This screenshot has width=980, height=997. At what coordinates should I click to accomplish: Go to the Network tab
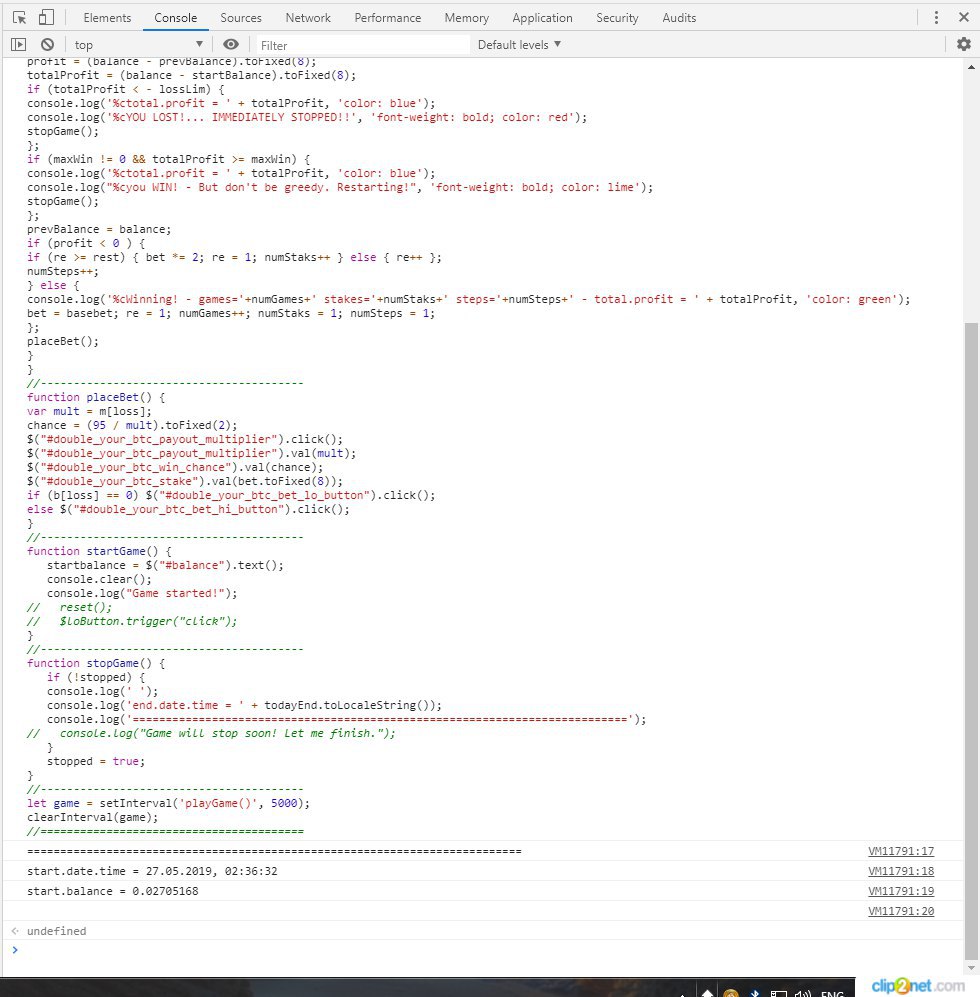point(308,18)
